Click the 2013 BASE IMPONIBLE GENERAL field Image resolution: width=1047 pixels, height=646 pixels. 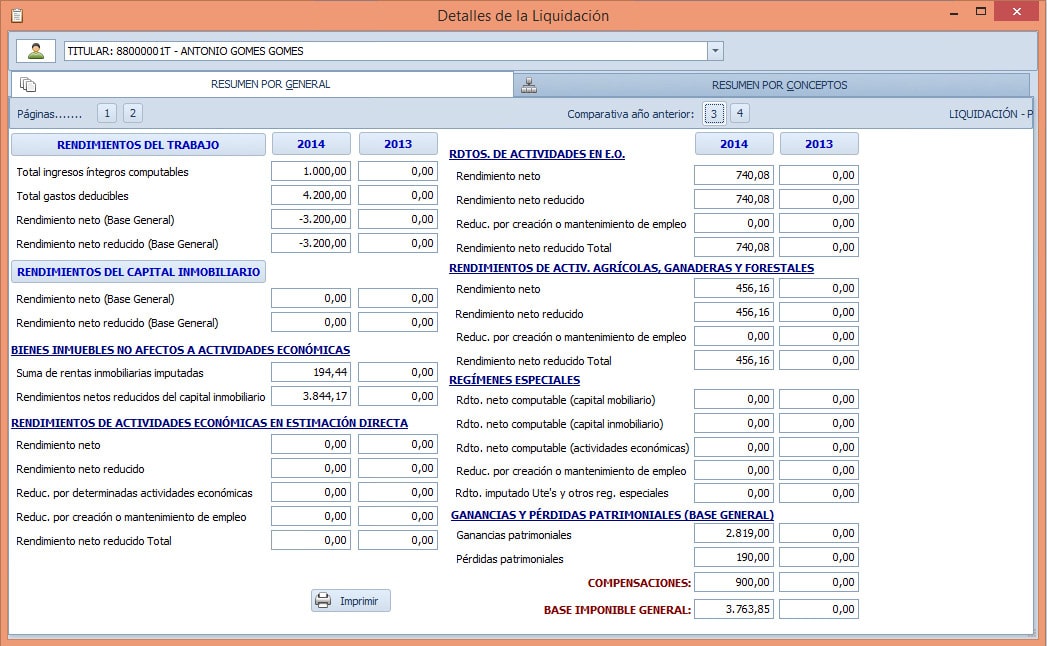tap(819, 609)
